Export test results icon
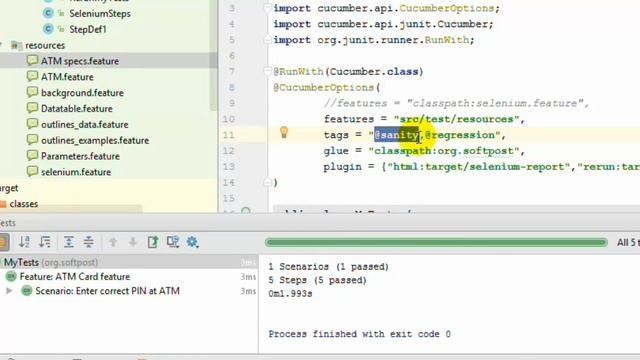This screenshot has height=360, width=640. pyautogui.click(x=153, y=242)
